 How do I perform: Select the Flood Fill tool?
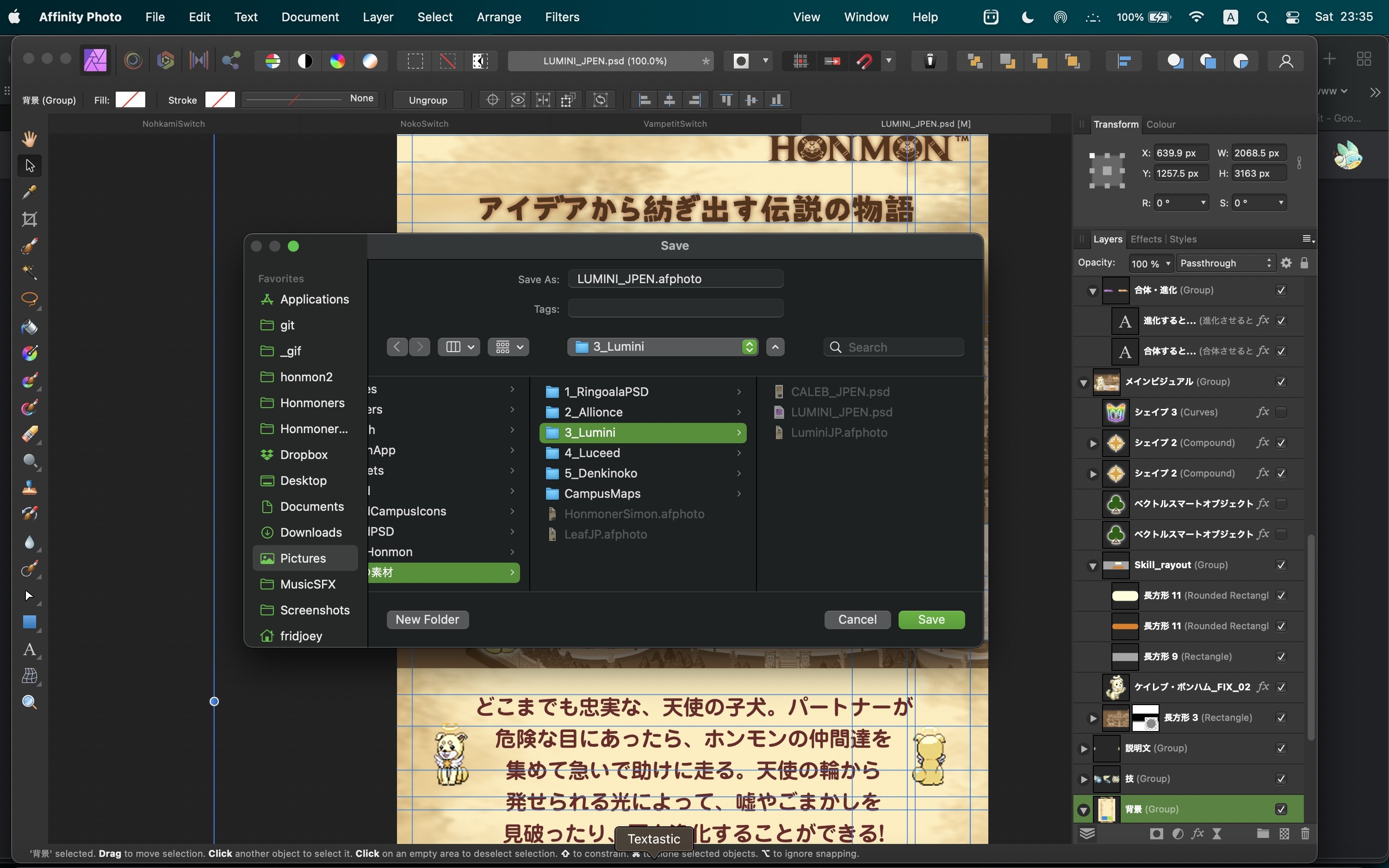(x=29, y=327)
